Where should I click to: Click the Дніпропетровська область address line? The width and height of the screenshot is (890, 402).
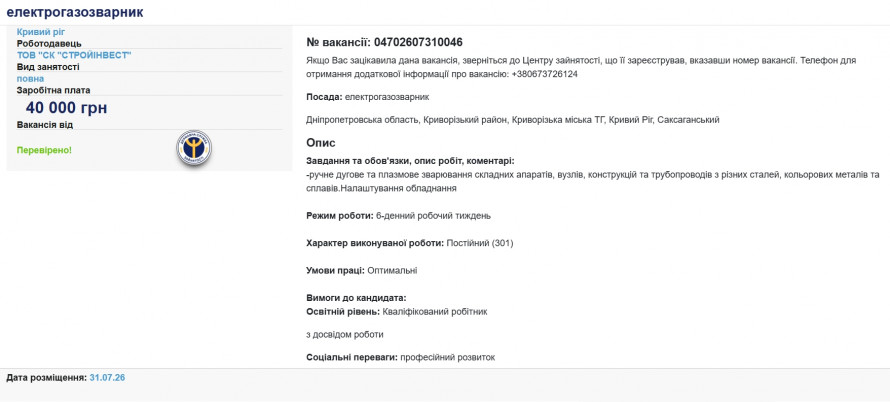click(x=513, y=120)
